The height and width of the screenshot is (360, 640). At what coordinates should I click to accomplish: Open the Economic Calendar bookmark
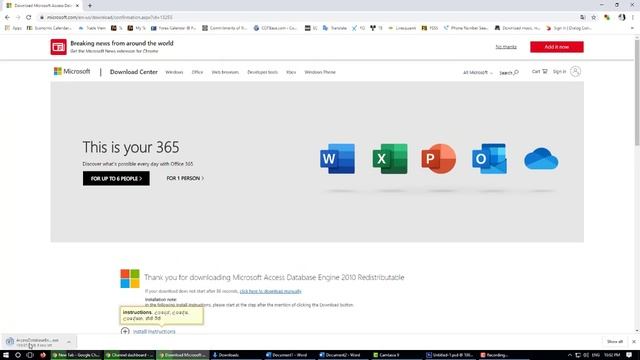(x=49, y=28)
